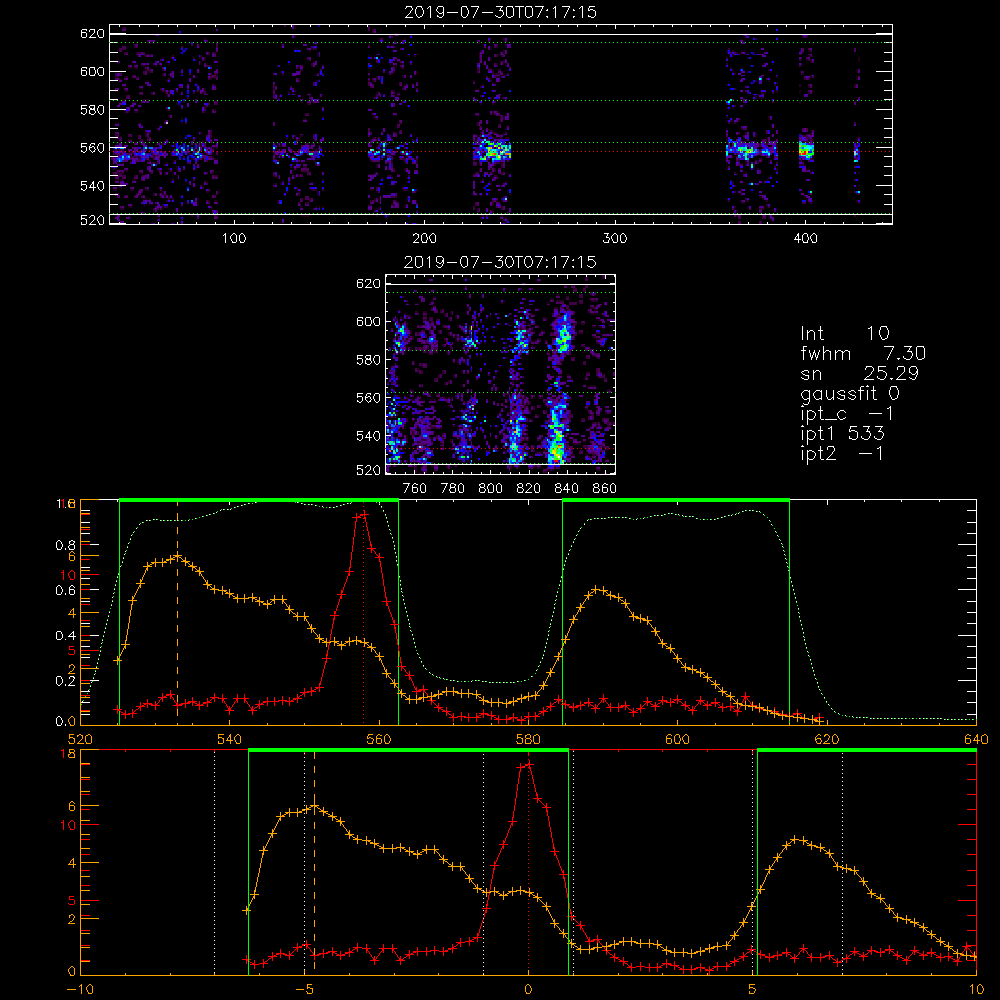1000x1000 pixels.
Task: Click x-axis label -5 on bottom plot
Action: [x=304, y=990]
